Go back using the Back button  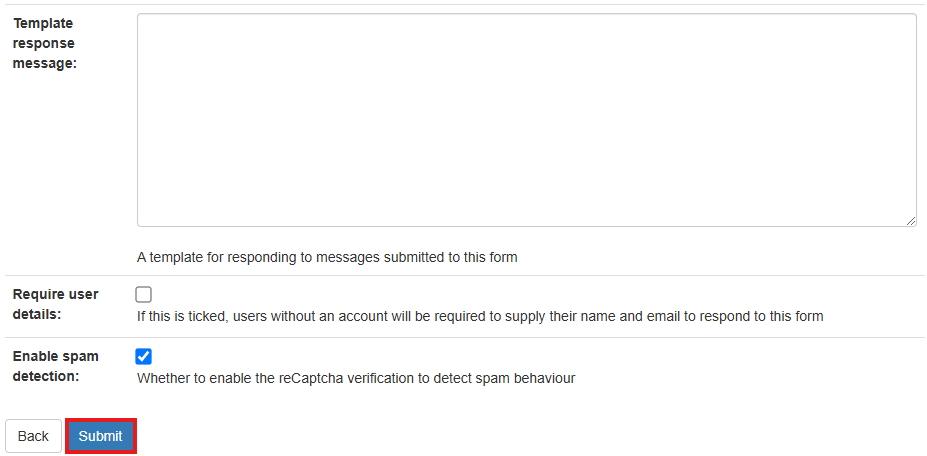(x=33, y=436)
